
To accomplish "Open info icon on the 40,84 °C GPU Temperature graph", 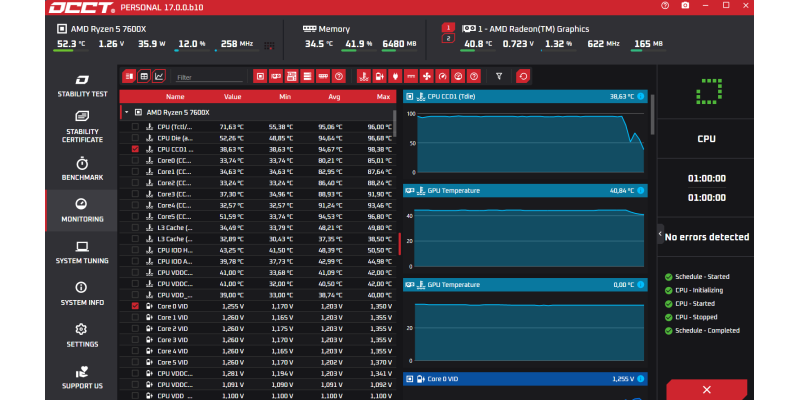I will pyautogui.click(x=640, y=190).
